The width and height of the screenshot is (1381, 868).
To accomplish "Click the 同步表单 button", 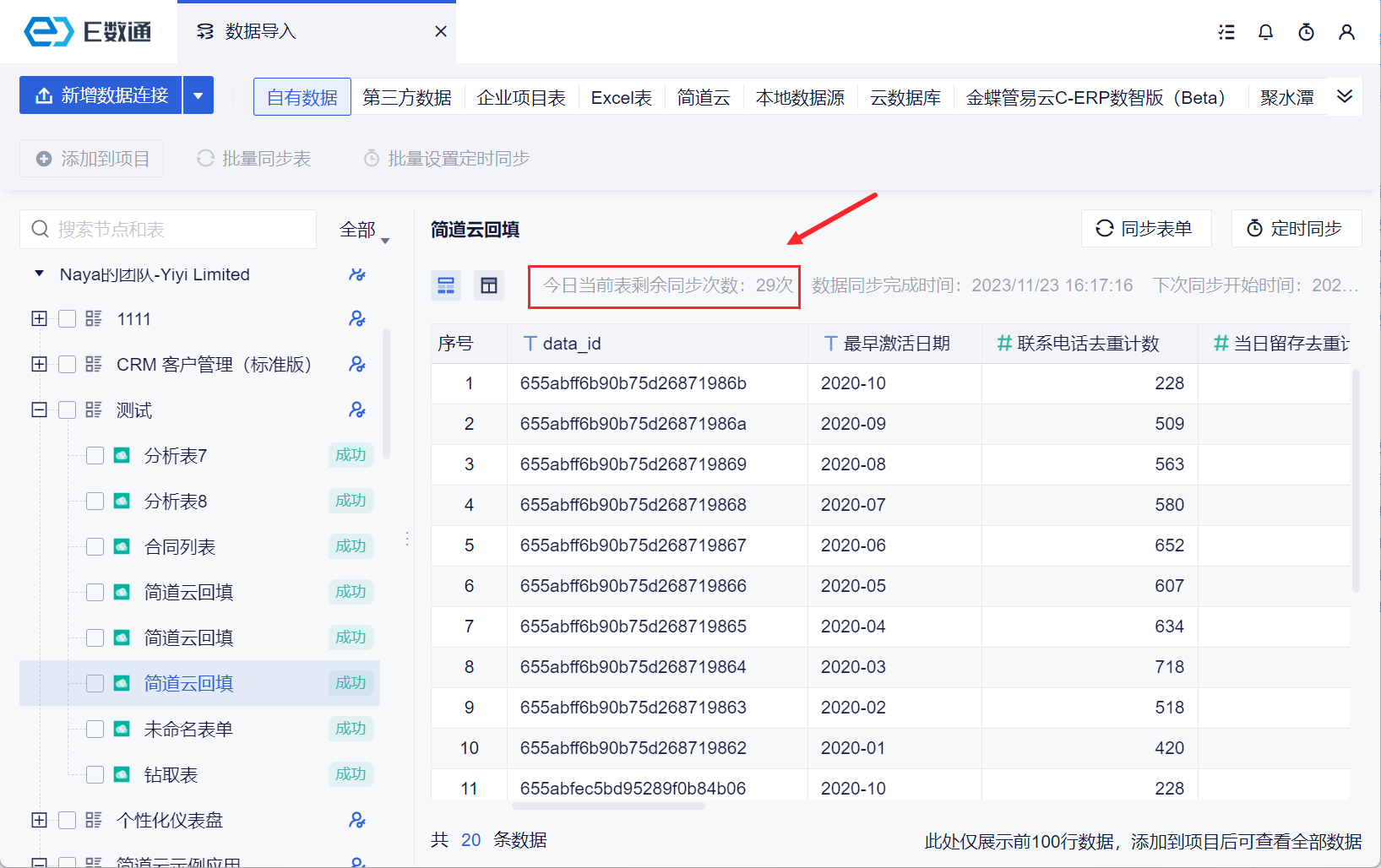I will [x=1146, y=229].
